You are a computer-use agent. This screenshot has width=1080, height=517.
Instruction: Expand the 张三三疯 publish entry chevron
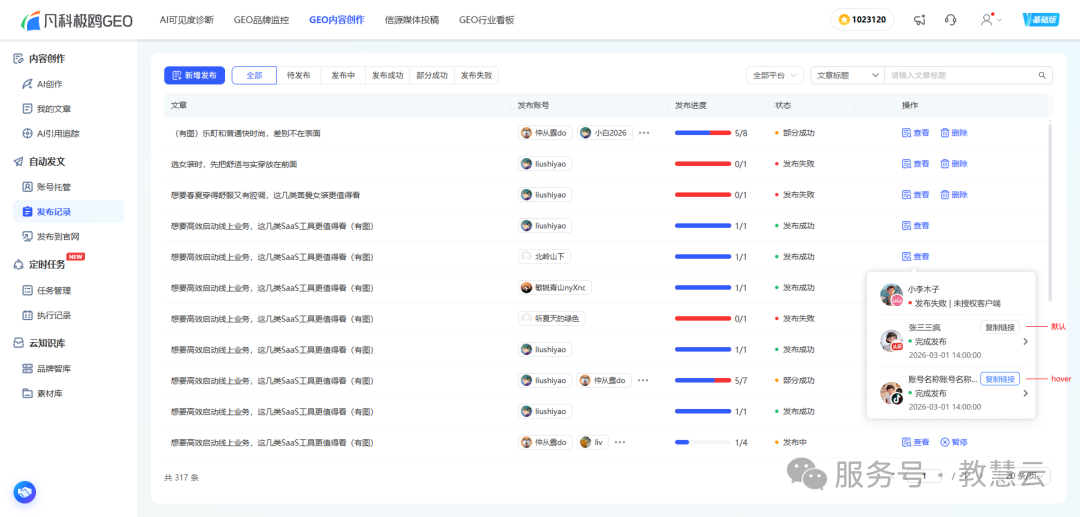coord(1025,341)
